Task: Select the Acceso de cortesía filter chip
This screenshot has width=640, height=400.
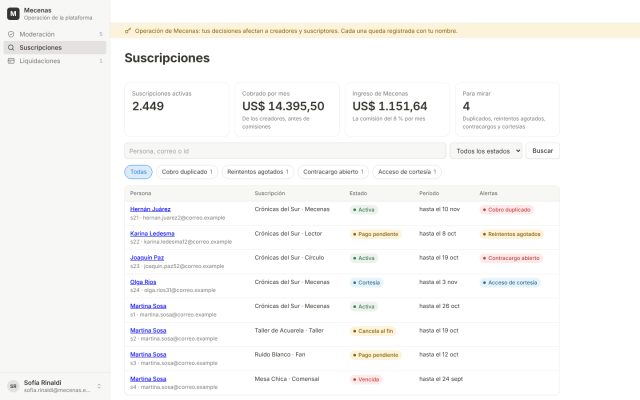Action: (x=407, y=172)
